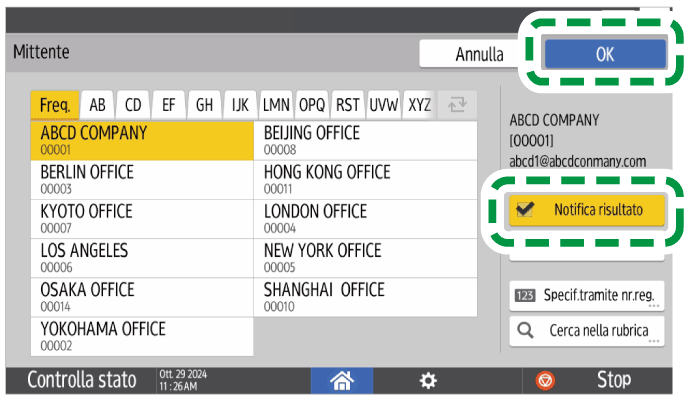Open the UVW tab
This screenshot has width=695, height=400.
[383, 105]
